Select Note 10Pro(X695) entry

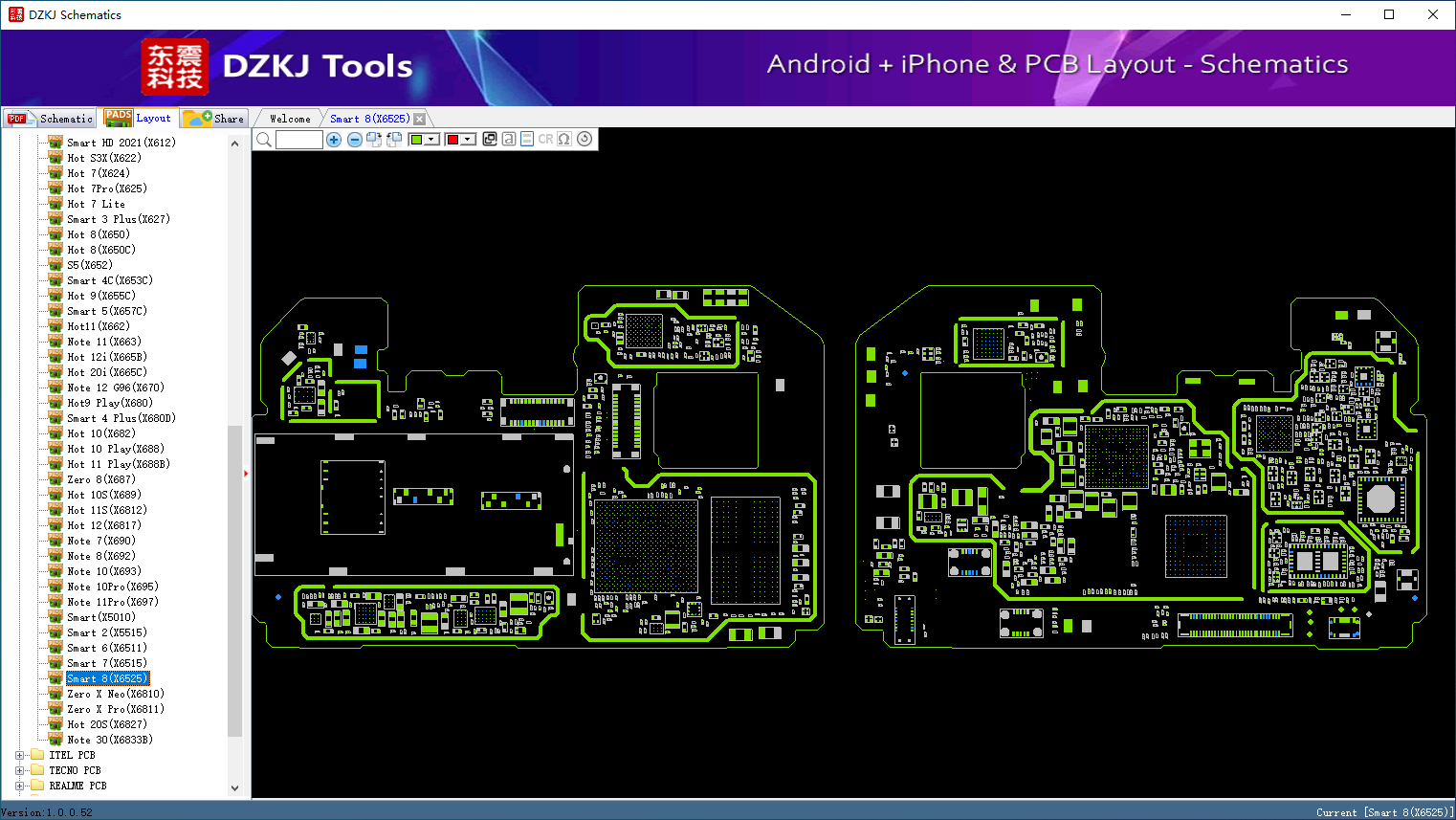point(113,587)
